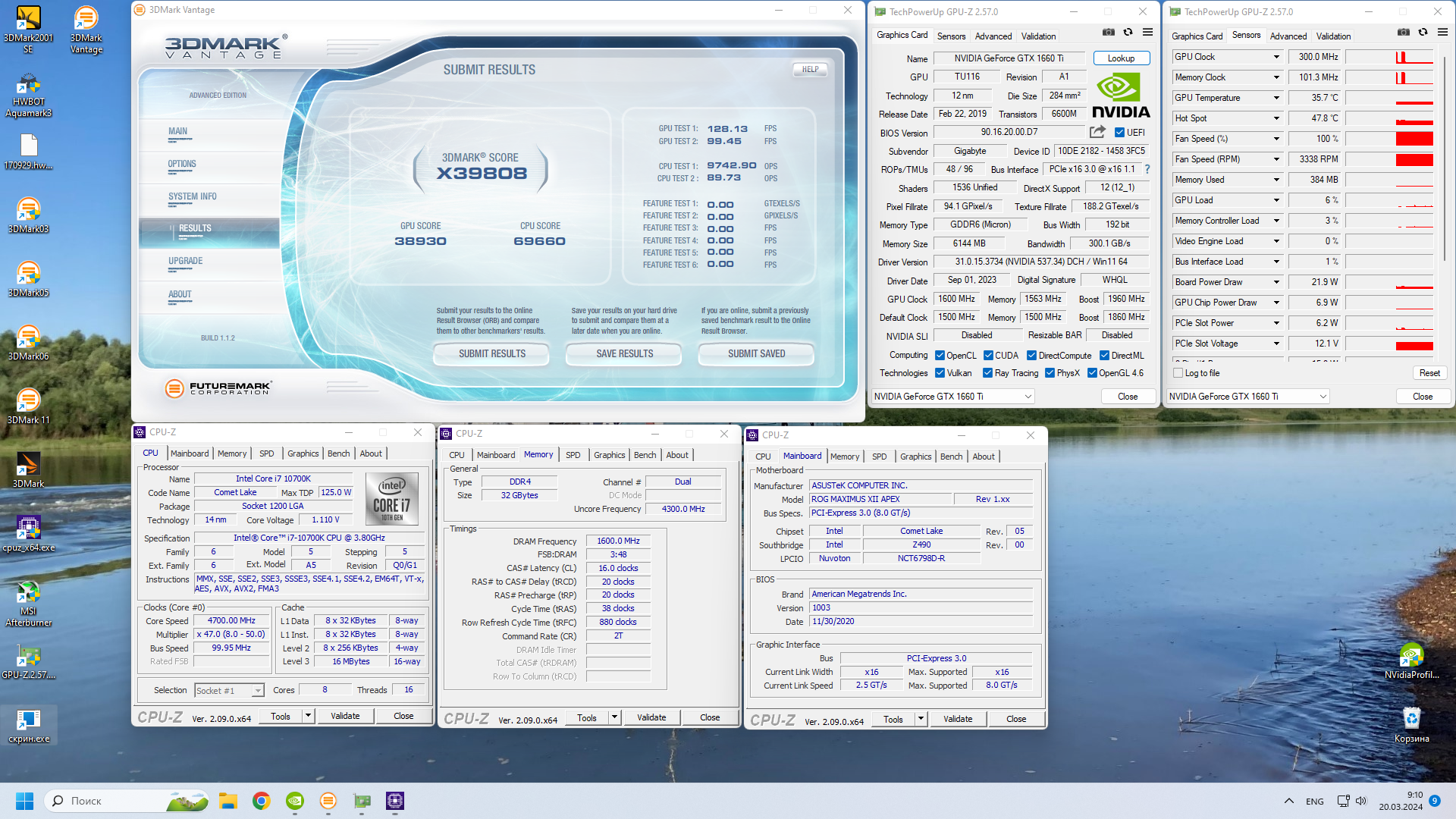Click Validate button in CPU-Z Memory window
The width and height of the screenshot is (1456, 819).
click(651, 717)
